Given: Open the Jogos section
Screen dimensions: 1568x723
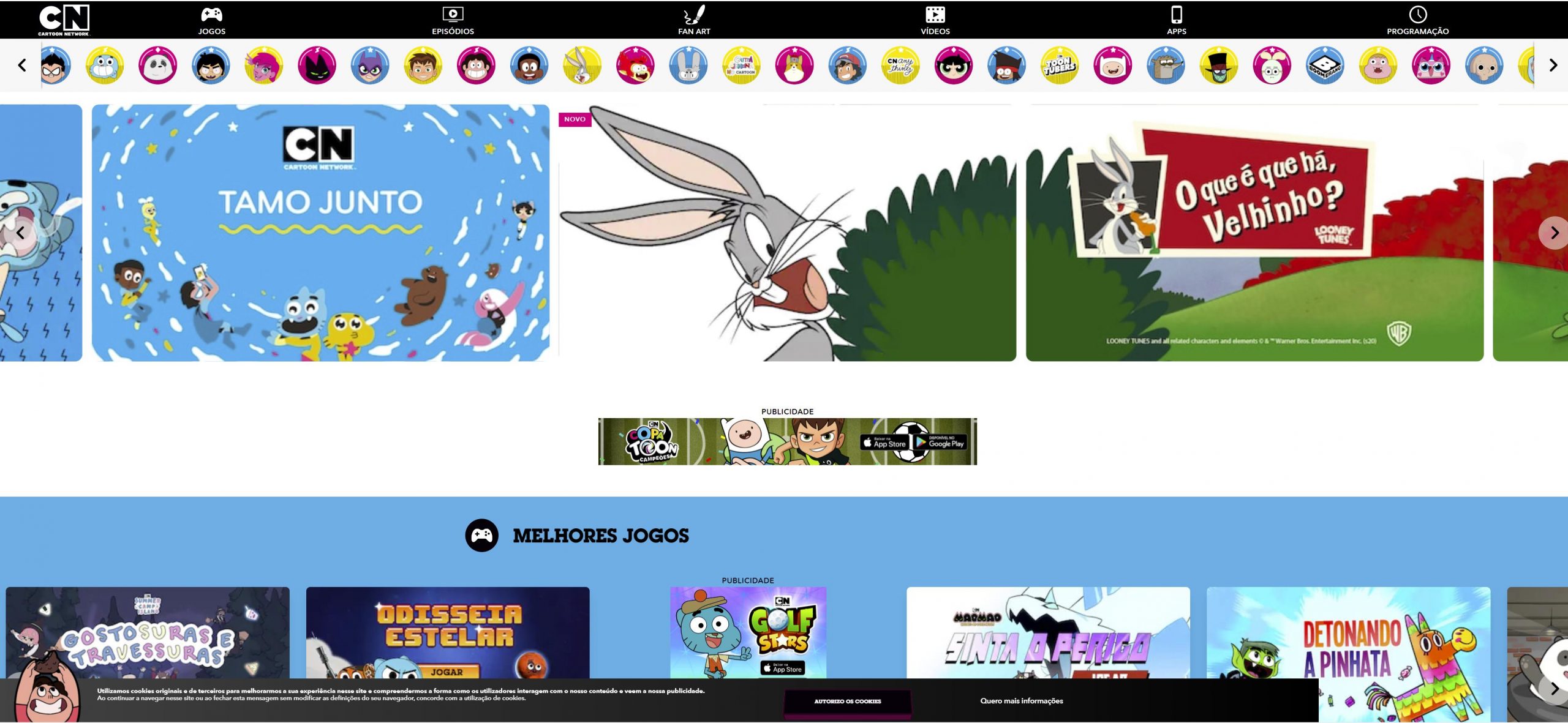Looking at the screenshot, I should (x=212, y=21).
